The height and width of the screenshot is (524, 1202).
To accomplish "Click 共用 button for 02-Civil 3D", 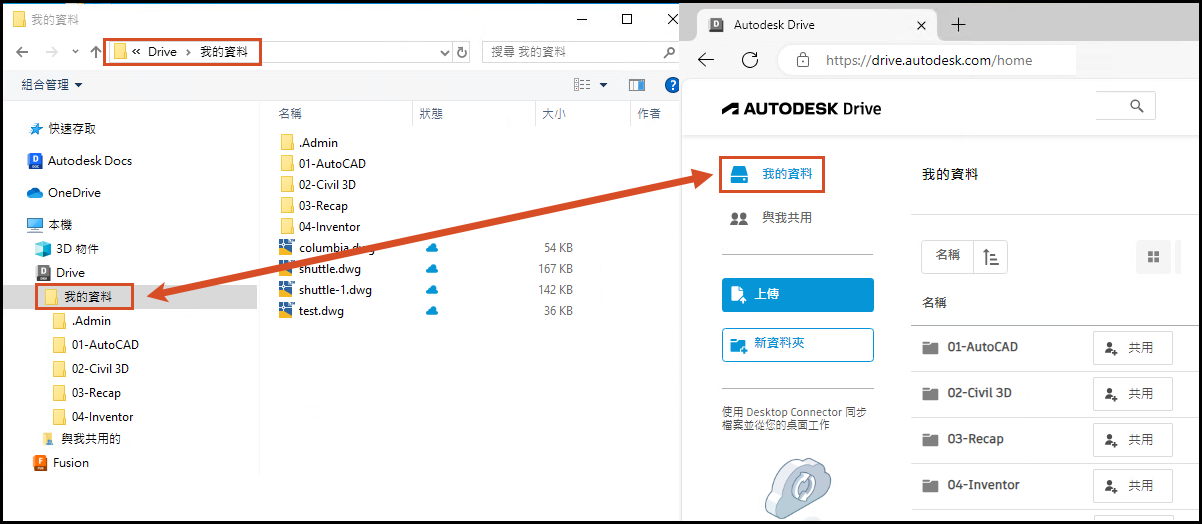I will point(1132,394).
